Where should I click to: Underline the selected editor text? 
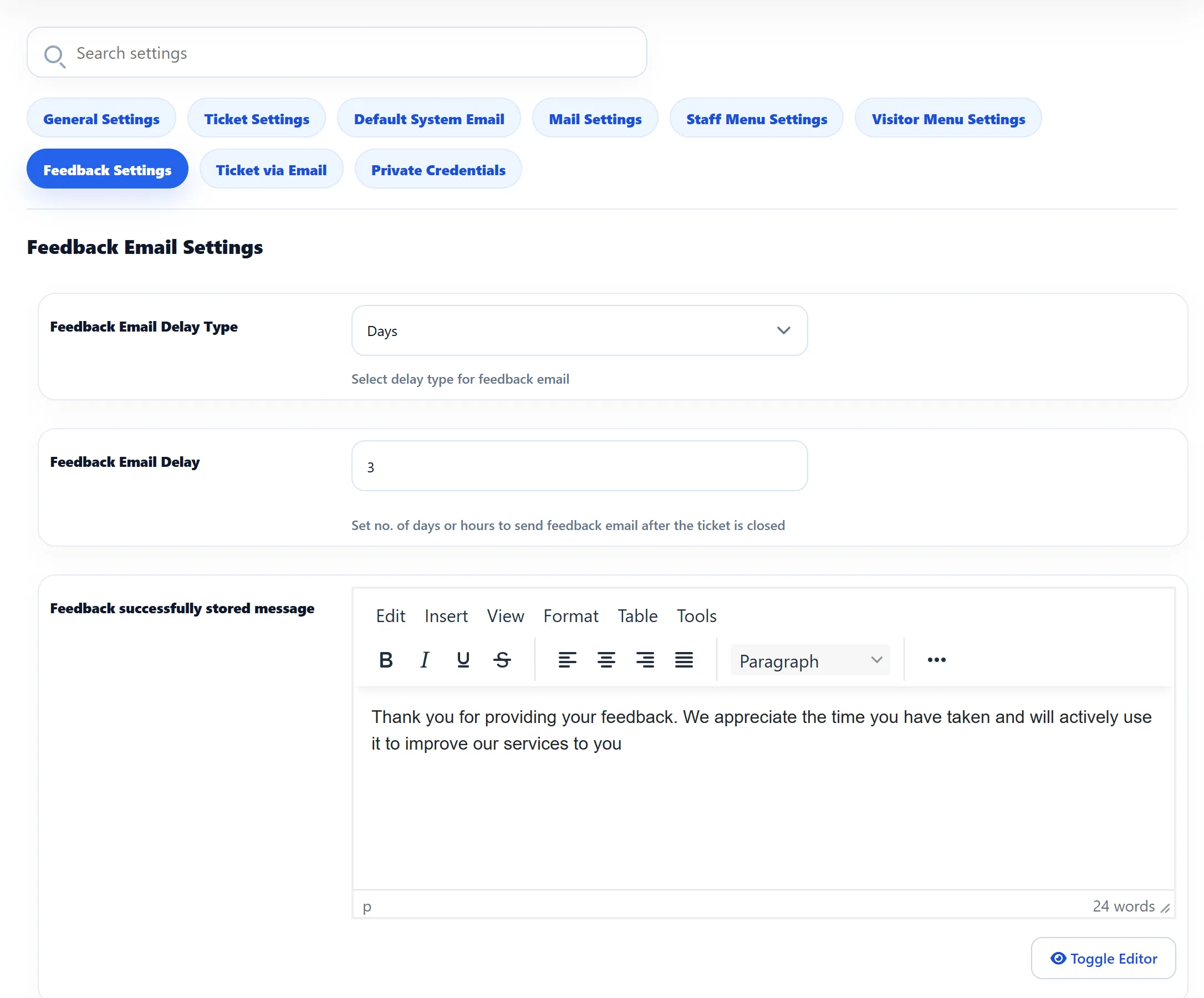click(463, 660)
